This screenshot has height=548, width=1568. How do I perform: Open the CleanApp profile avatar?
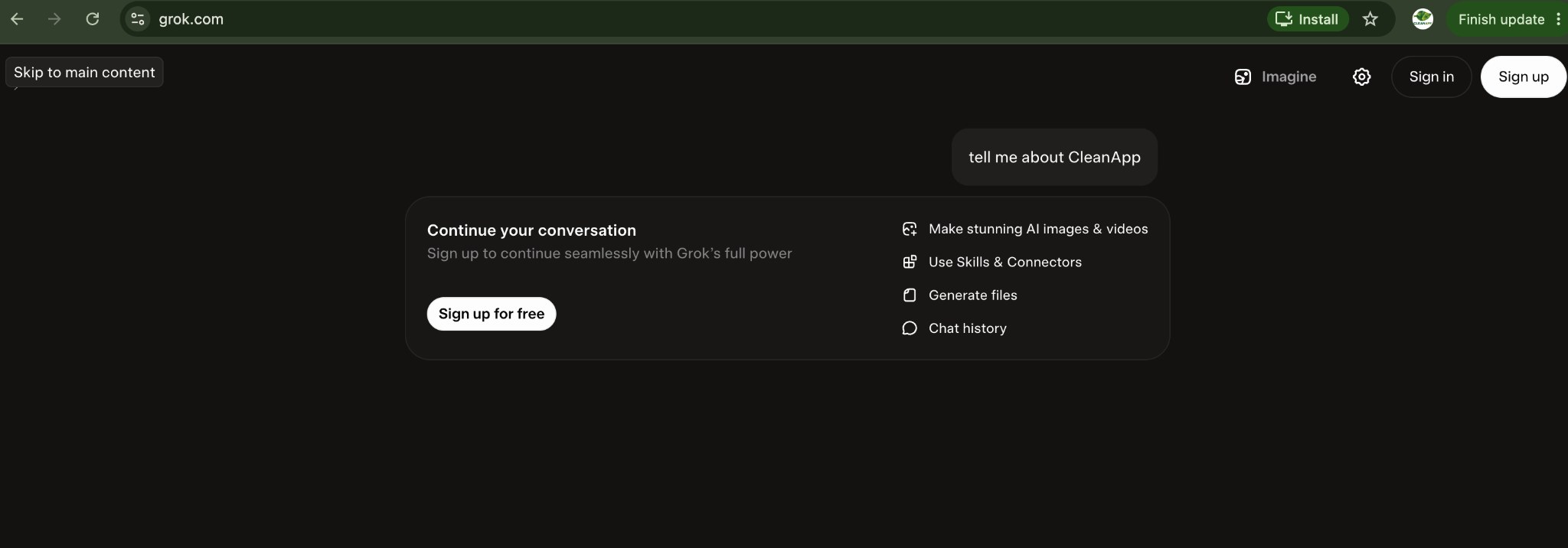coord(1423,19)
